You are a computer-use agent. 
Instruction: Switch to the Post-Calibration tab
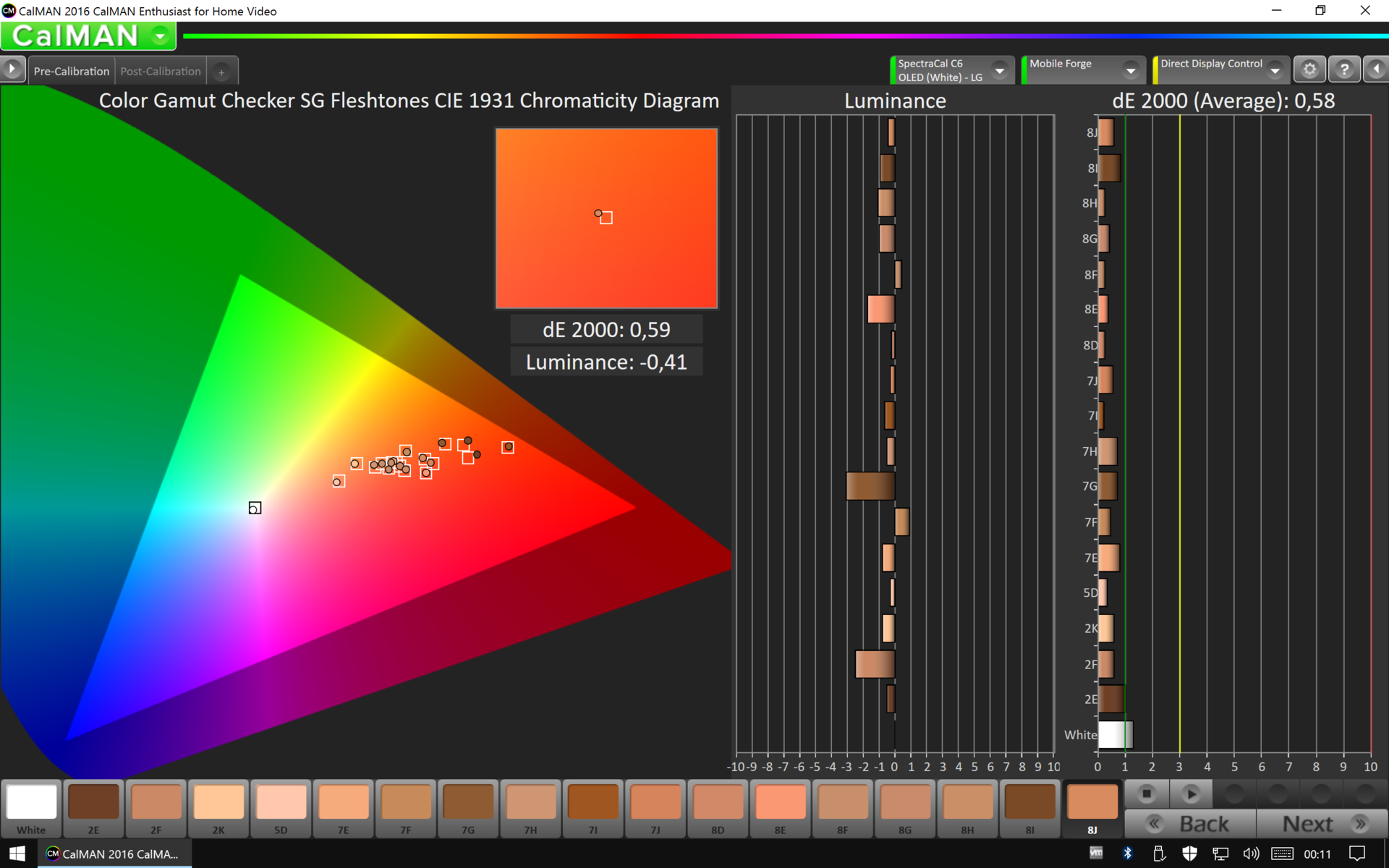(x=161, y=71)
